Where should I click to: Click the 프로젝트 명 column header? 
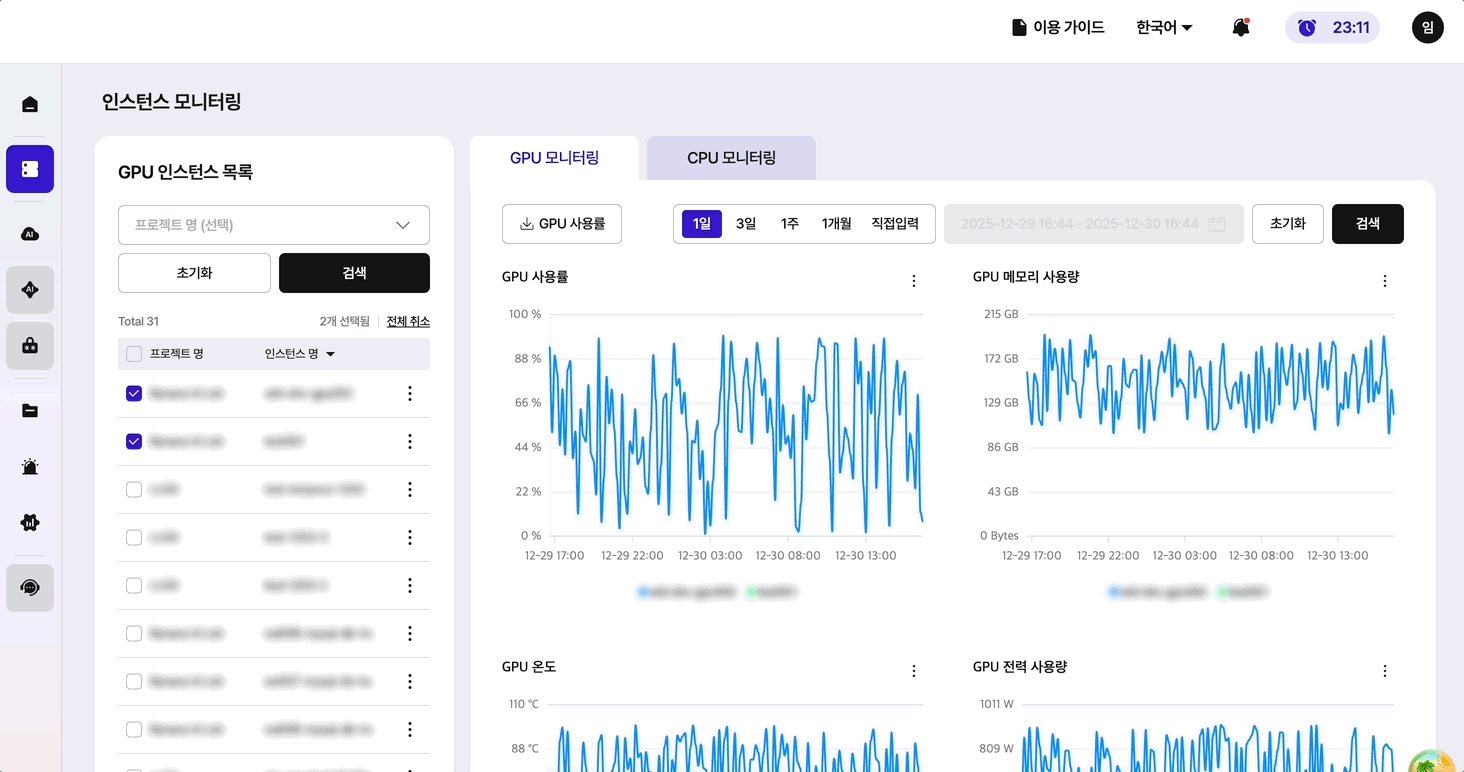tap(177, 354)
